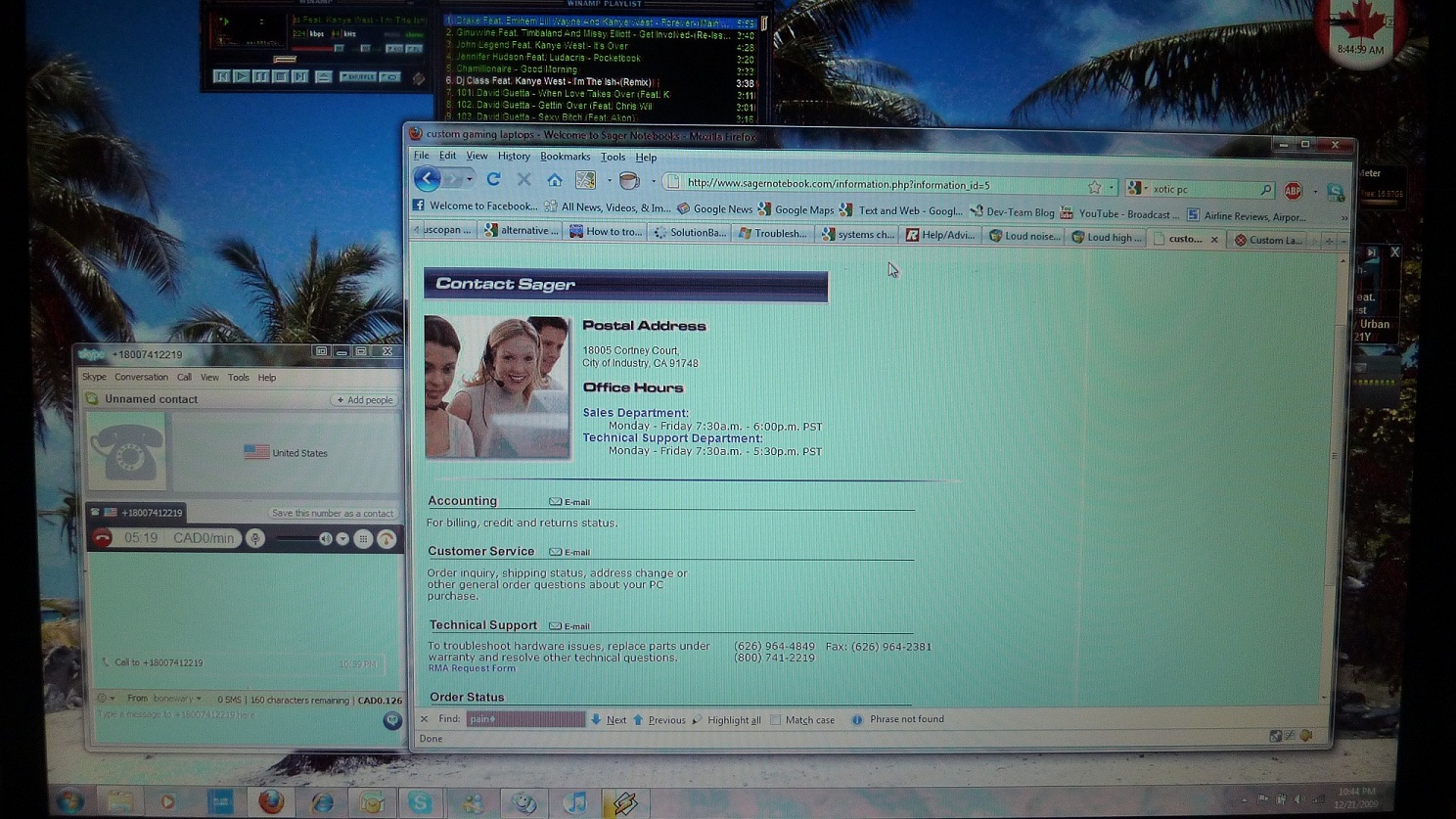Screen dimensions: 1456x819
Task: Pause Winamp playback
Action: point(261,76)
